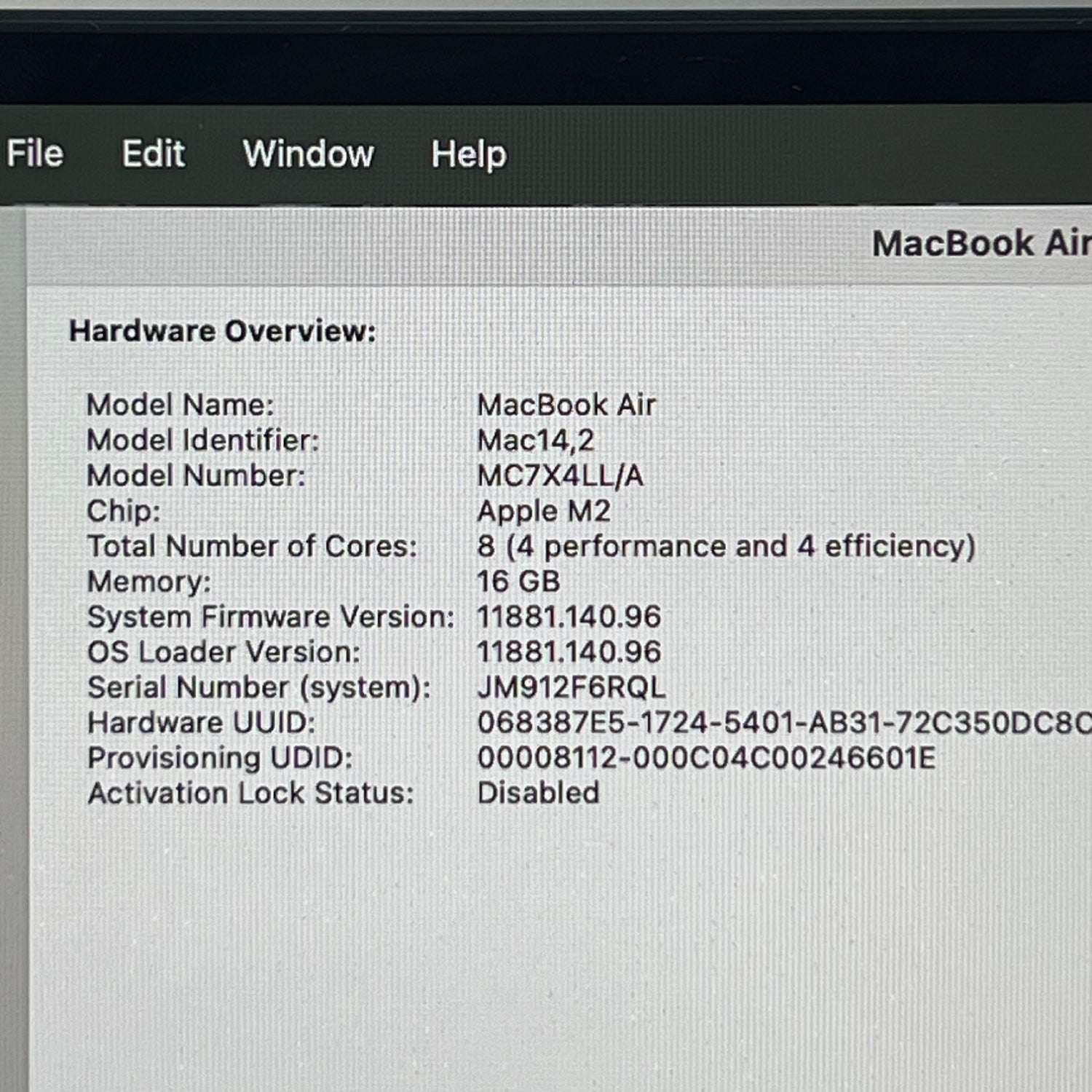Click the Hardware UUID label
The image size is (1092, 1092).
pyautogui.click(x=202, y=723)
